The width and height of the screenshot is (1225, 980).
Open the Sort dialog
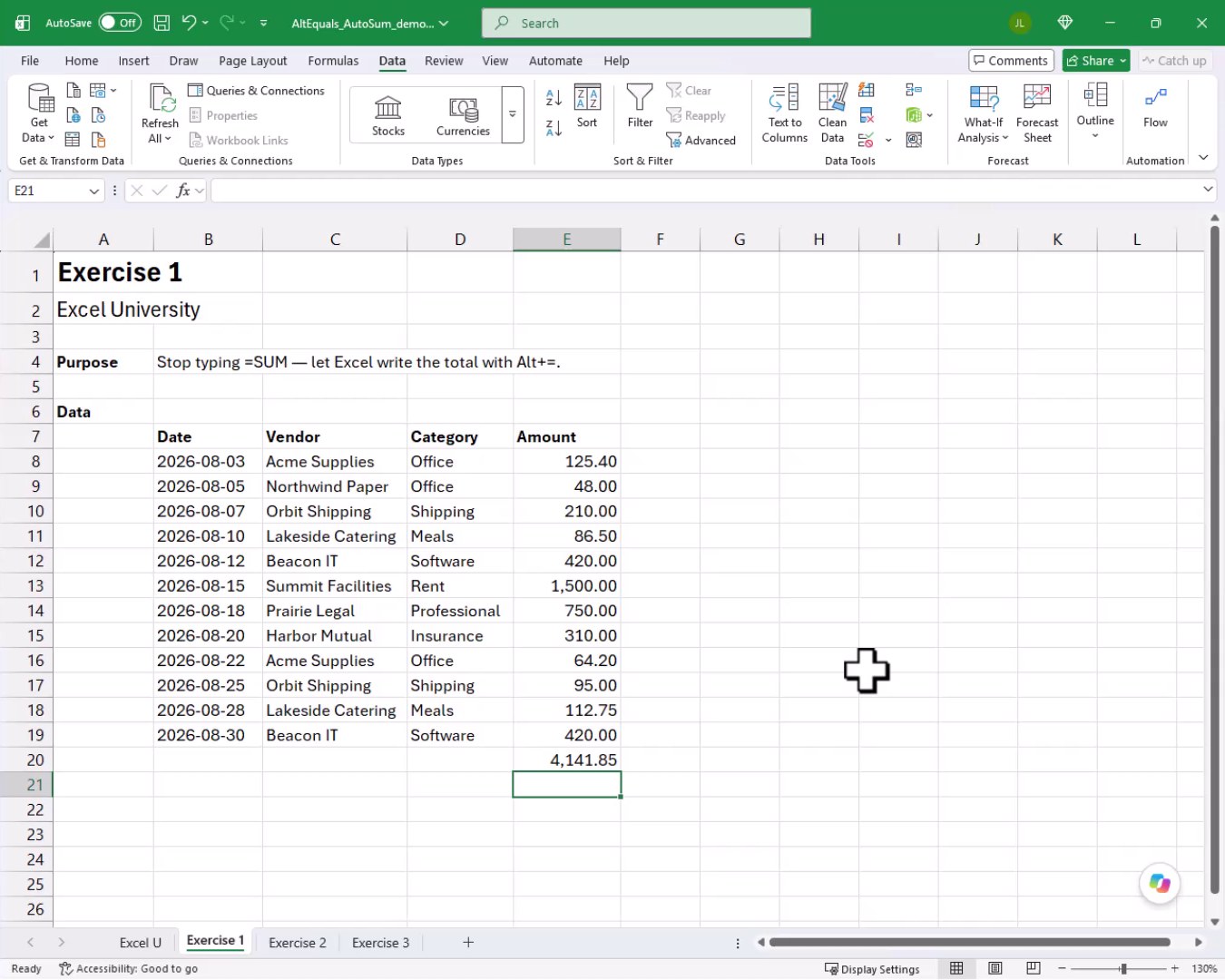point(587,106)
